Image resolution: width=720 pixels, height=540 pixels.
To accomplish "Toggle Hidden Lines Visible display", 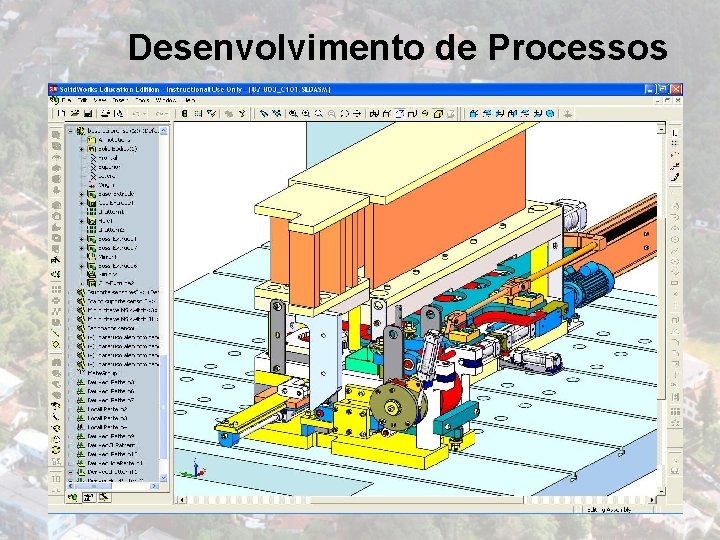I will (387, 113).
